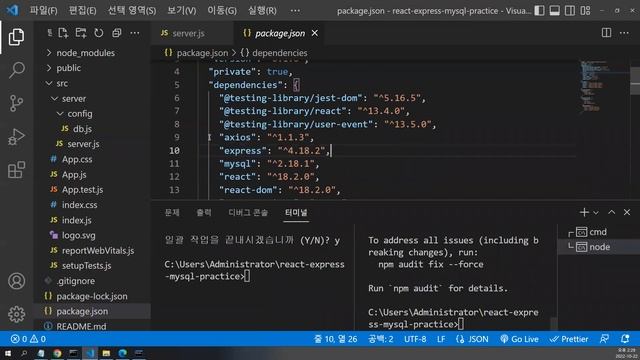Split the editor to the right
The width and height of the screenshot is (640, 360).
tap(607, 33)
